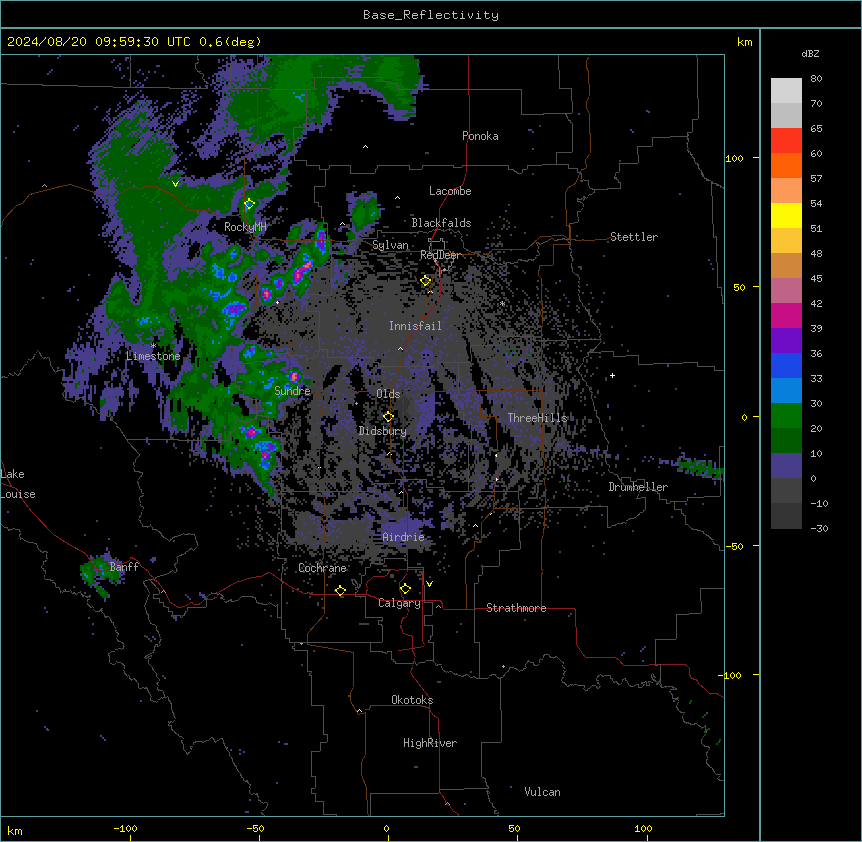This screenshot has height=842, width=862.
Task: Click the white plus marker west of Drumheller area
Action: pyautogui.click(x=612, y=375)
